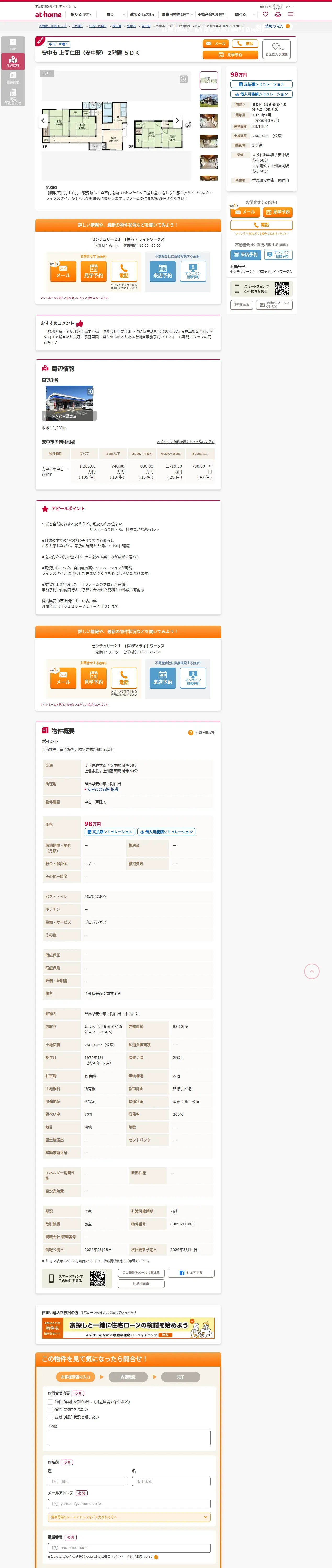This screenshot has width=332, height=1568.
Task: Jump to 物件概要 in side navigation
Action: 13,78
